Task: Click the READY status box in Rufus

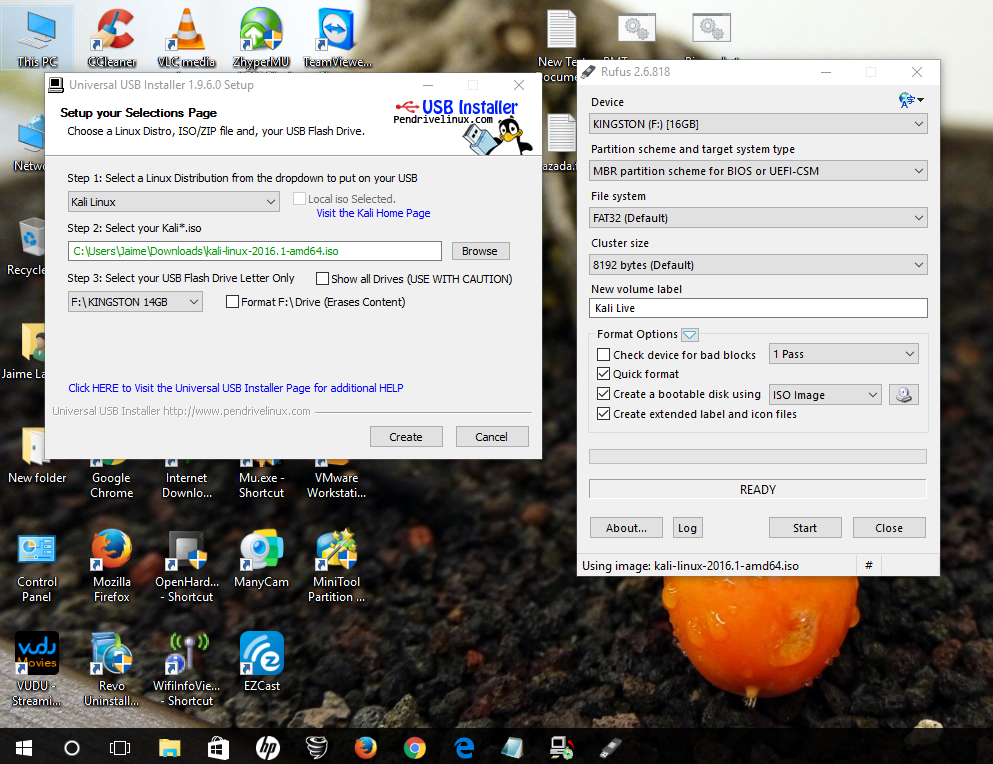Action: [x=757, y=489]
